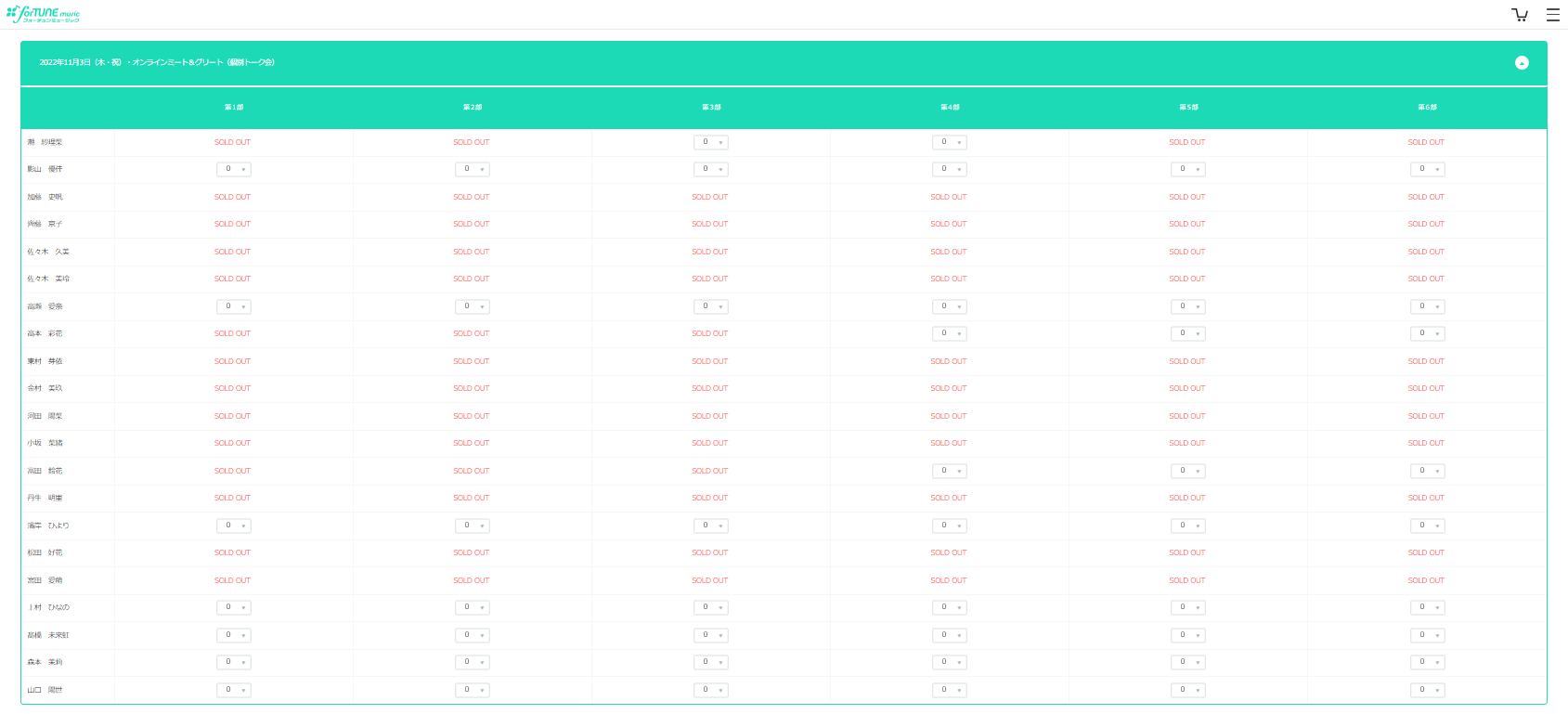The image size is (1568, 714).
Task: Select the 佐々木 美玲 member name
Action: [x=48, y=279]
